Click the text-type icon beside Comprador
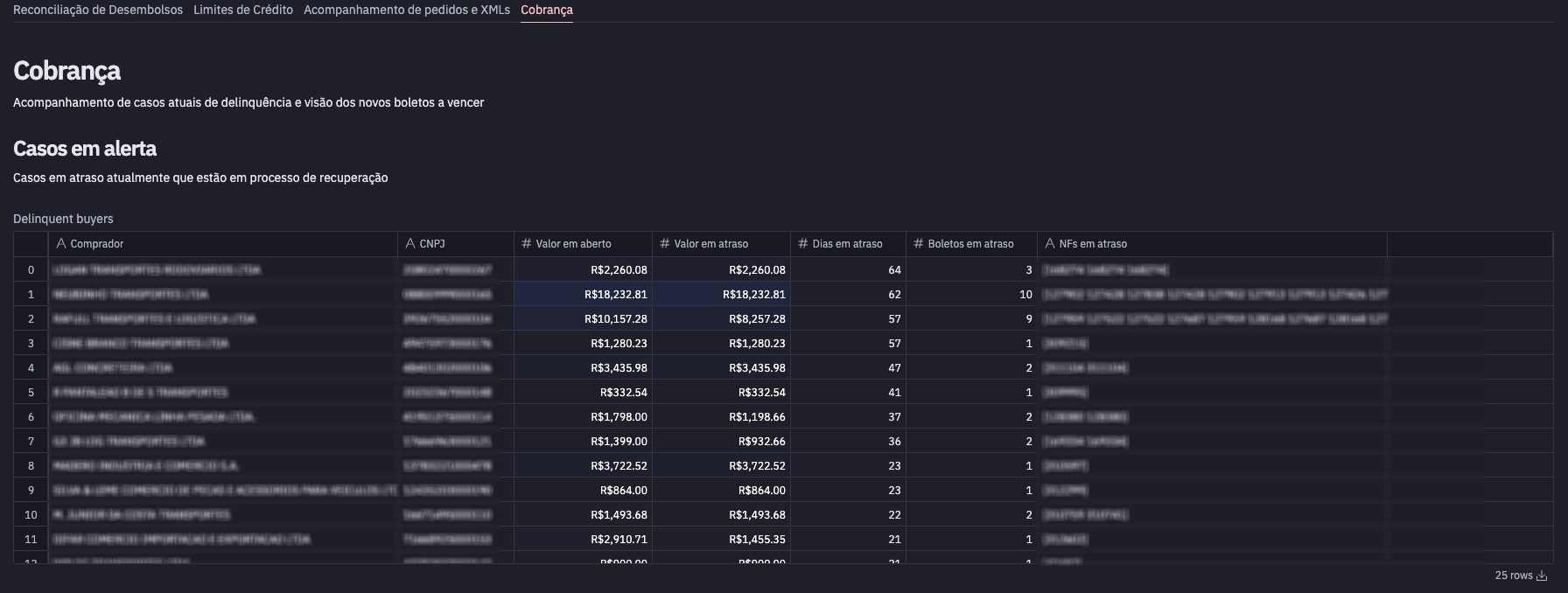 pyautogui.click(x=61, y=244)
